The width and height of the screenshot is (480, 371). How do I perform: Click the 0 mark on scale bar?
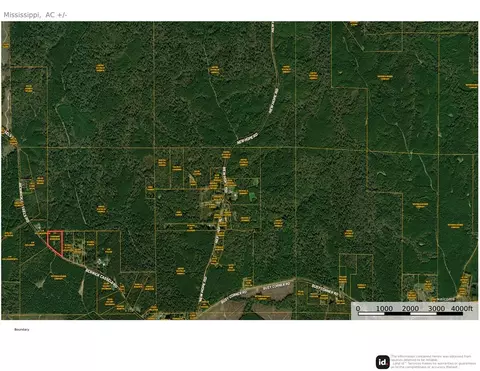[358, 308]
